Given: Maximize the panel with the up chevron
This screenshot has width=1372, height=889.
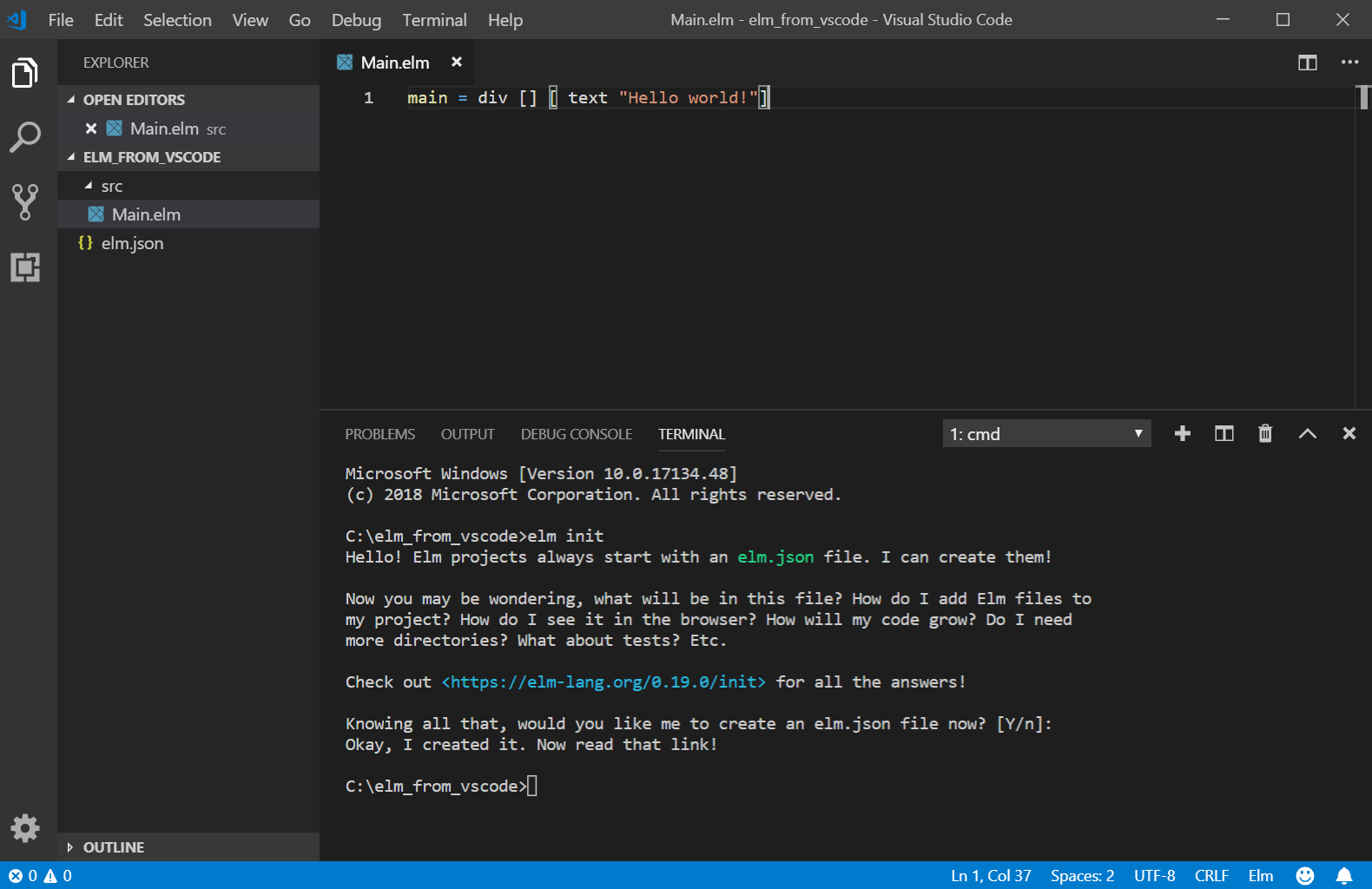Looking at the screenshot, I should pyautogui.click(x=1307, y=433).
